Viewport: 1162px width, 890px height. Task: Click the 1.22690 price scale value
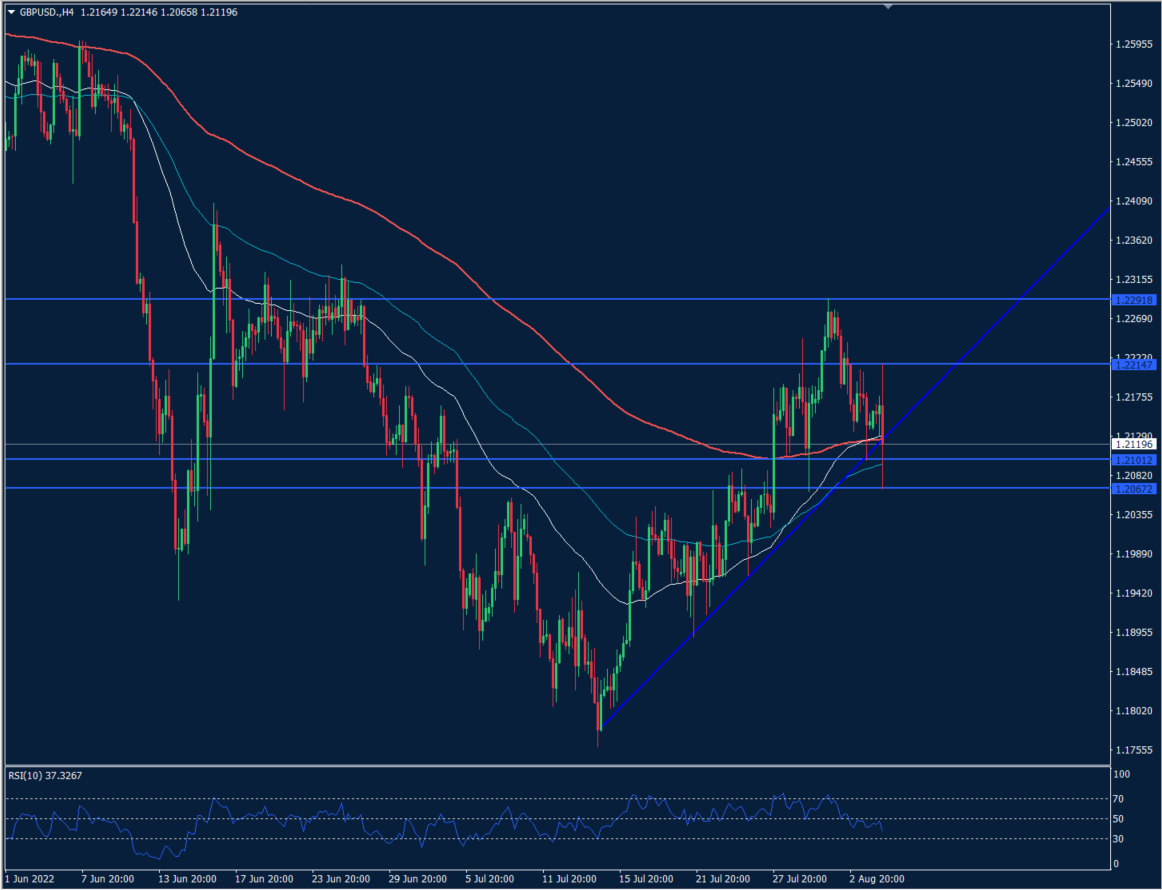coord(1133,319)
